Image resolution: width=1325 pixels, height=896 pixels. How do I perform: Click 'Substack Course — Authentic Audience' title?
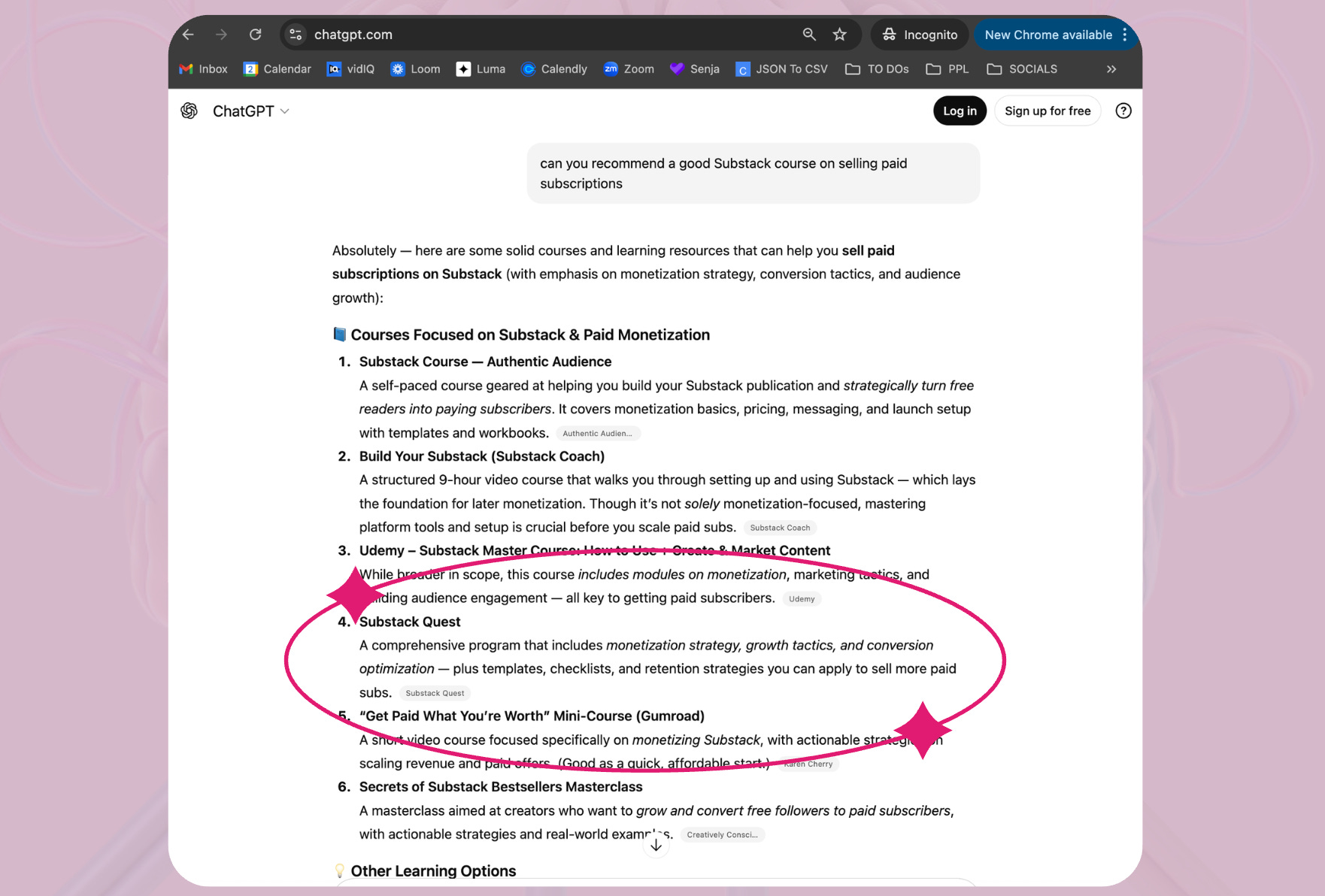(485, 362)
